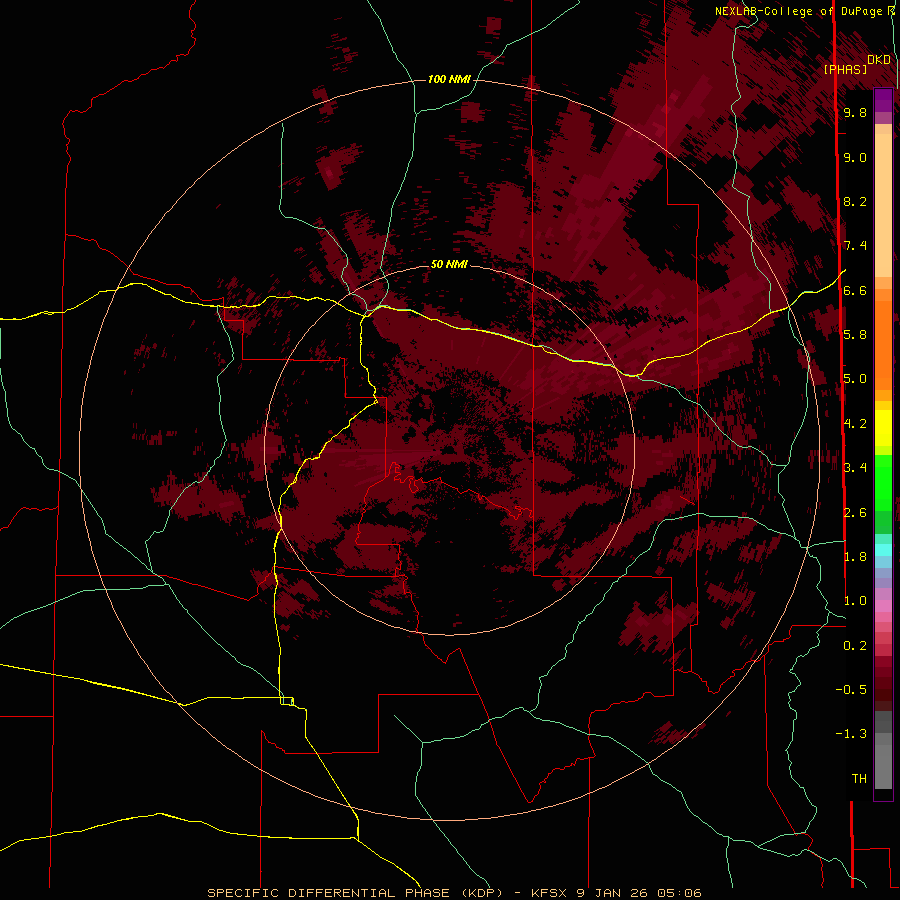
Task: Select the 3.4 value on color scale
Action: pyautogui.click(x=855, y=468)
